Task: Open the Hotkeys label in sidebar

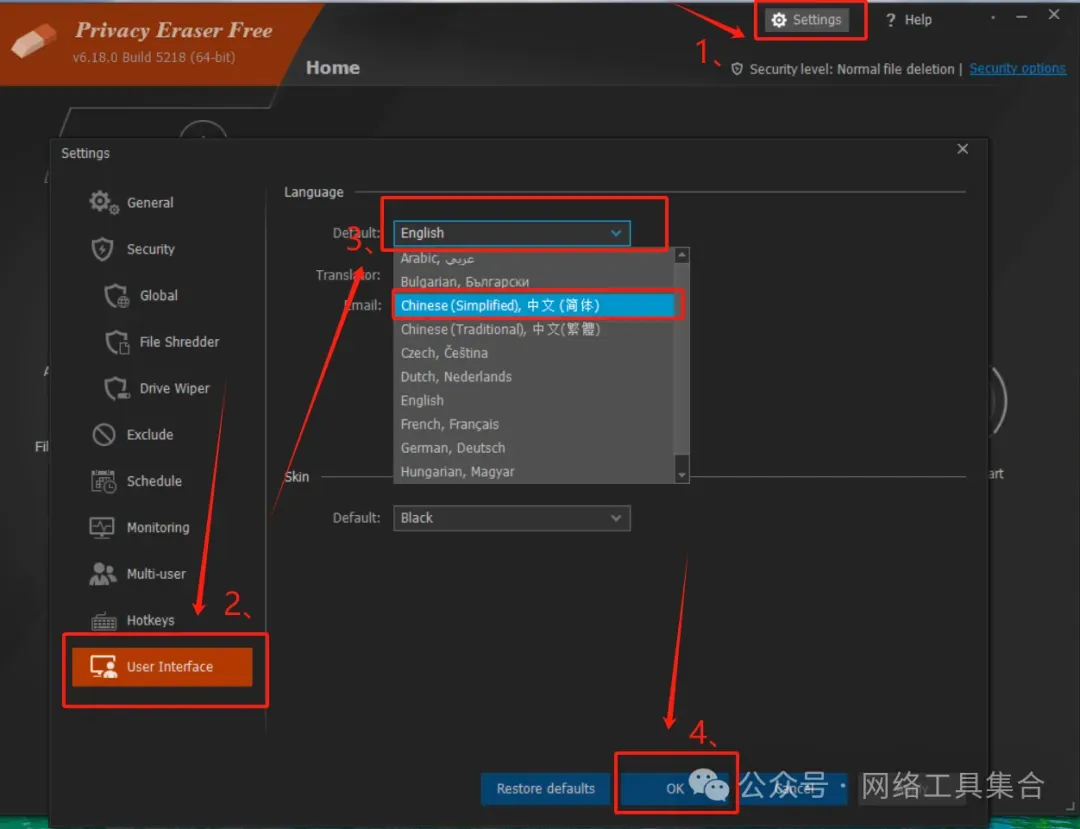Action: pos(150,620)
